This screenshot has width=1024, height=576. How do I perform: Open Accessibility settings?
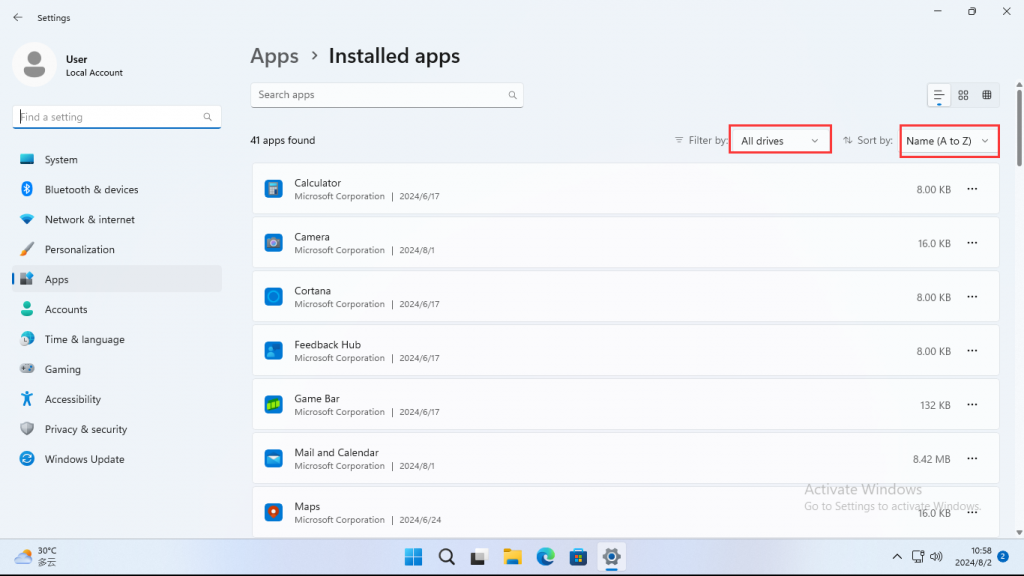(117, 400)
